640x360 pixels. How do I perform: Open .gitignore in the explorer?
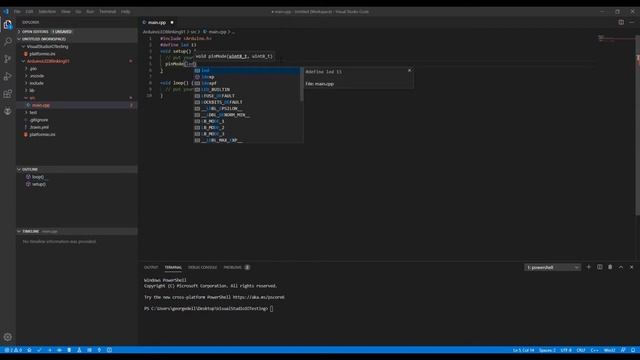(x=77, y=120)
